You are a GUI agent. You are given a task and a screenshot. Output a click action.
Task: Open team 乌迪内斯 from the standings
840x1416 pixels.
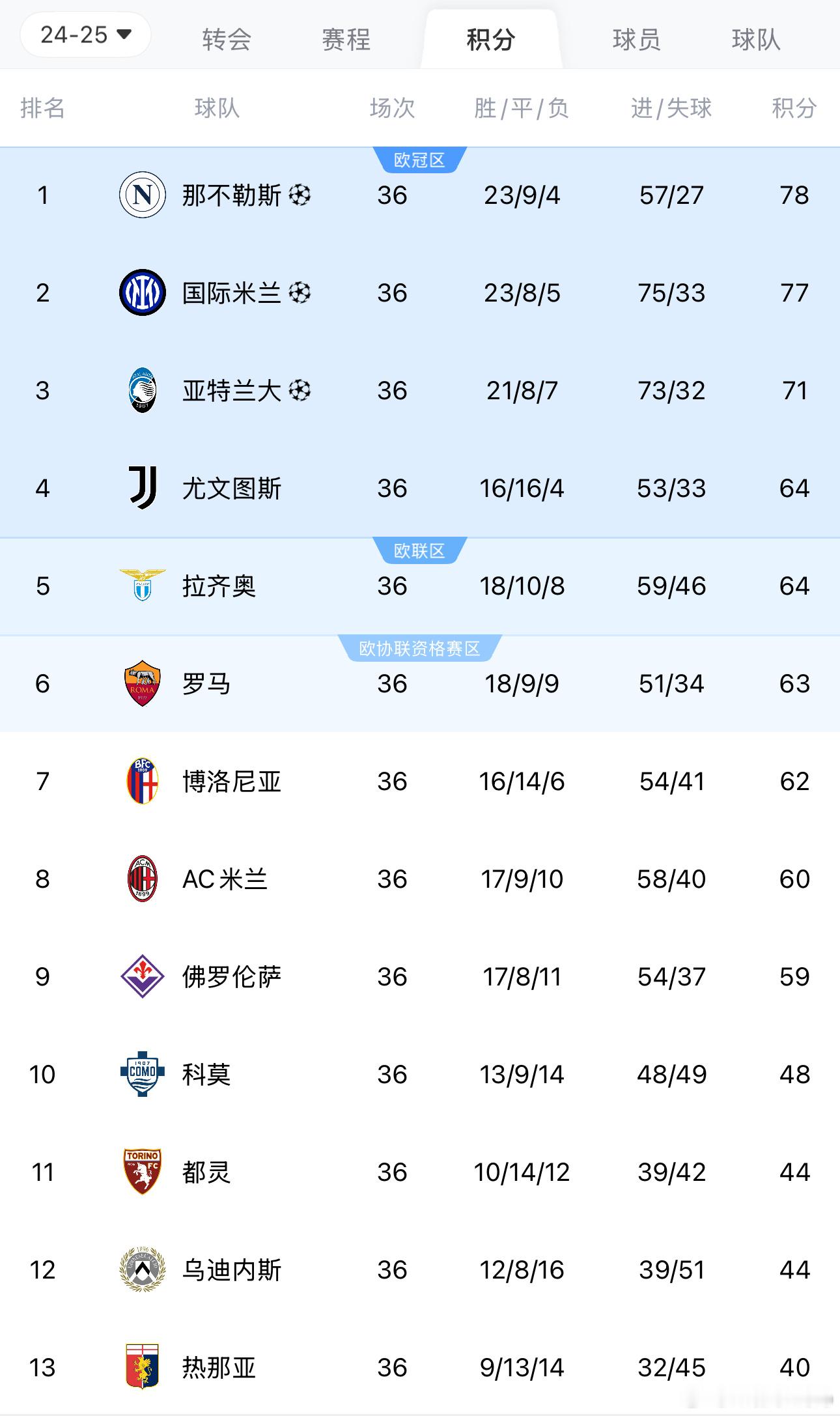click(x=420, y=1269)
